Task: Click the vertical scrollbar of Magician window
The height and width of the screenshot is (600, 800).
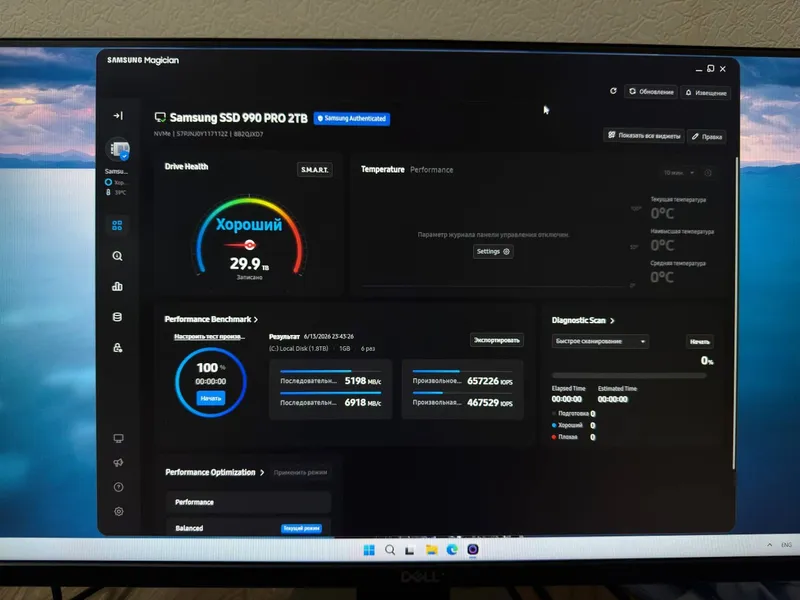Action: coord(734,314)
